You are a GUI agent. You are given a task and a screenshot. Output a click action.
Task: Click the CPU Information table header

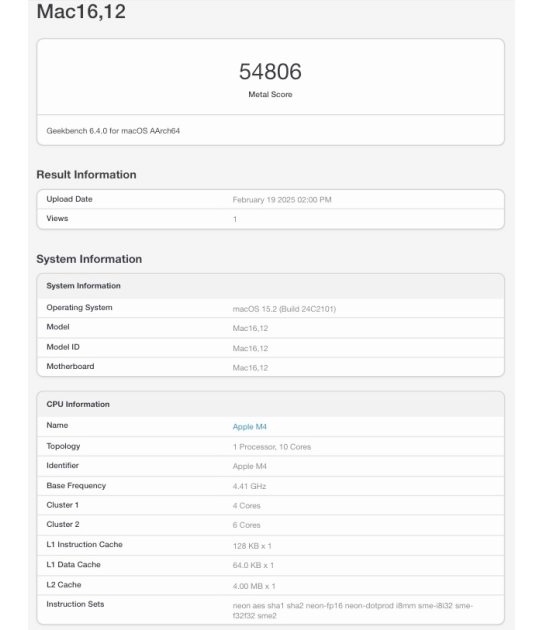(78, 404)
